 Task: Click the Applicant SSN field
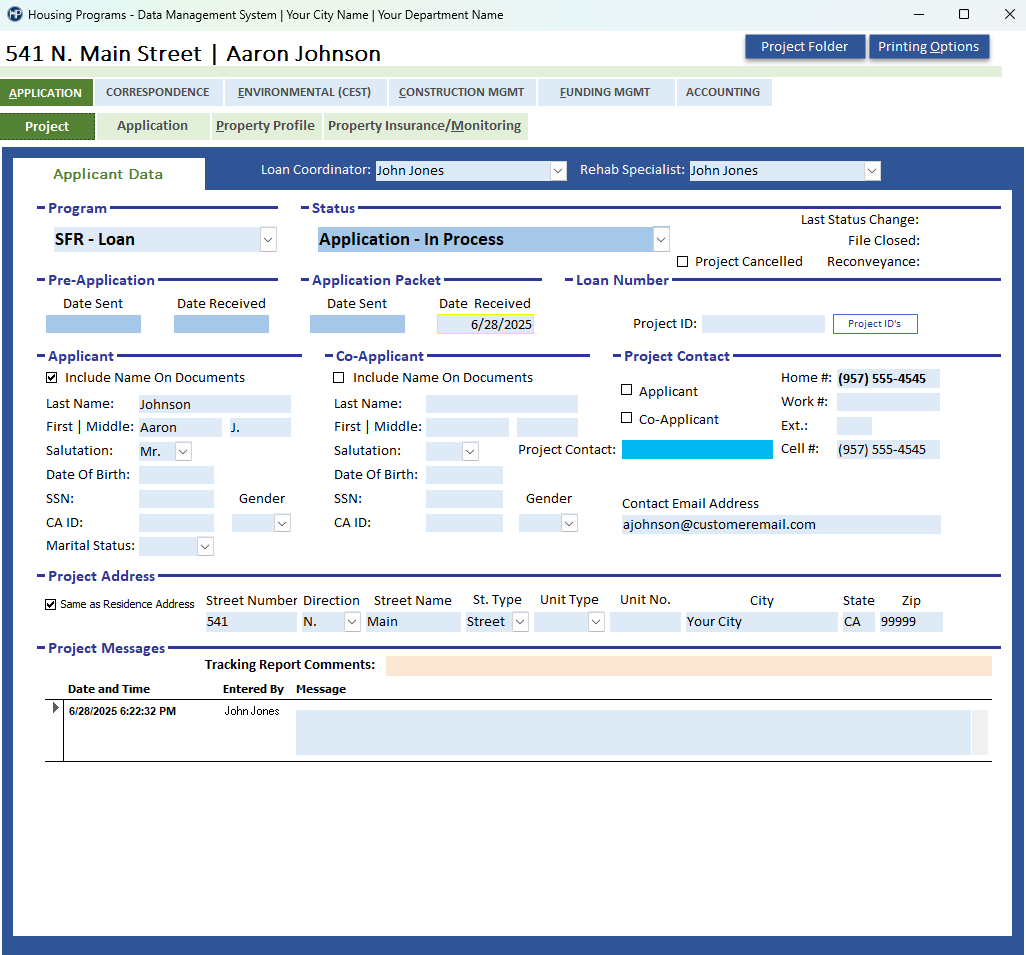click(176, 499)
